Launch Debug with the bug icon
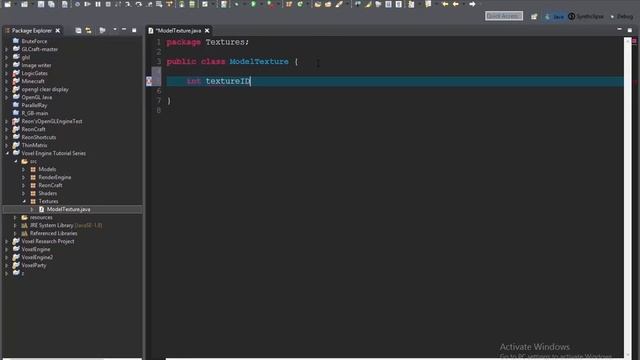The height and width of the screenshot is (360, 640). (236, 4)
